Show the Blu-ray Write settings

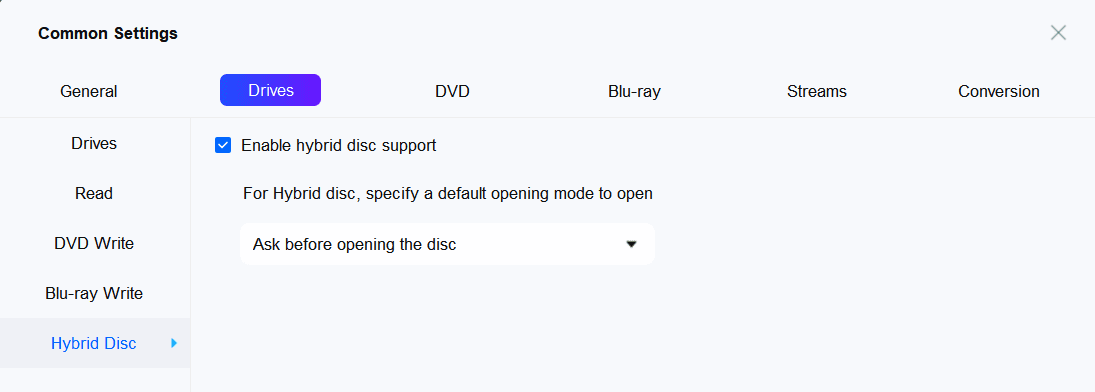click(x=94, y=293)
